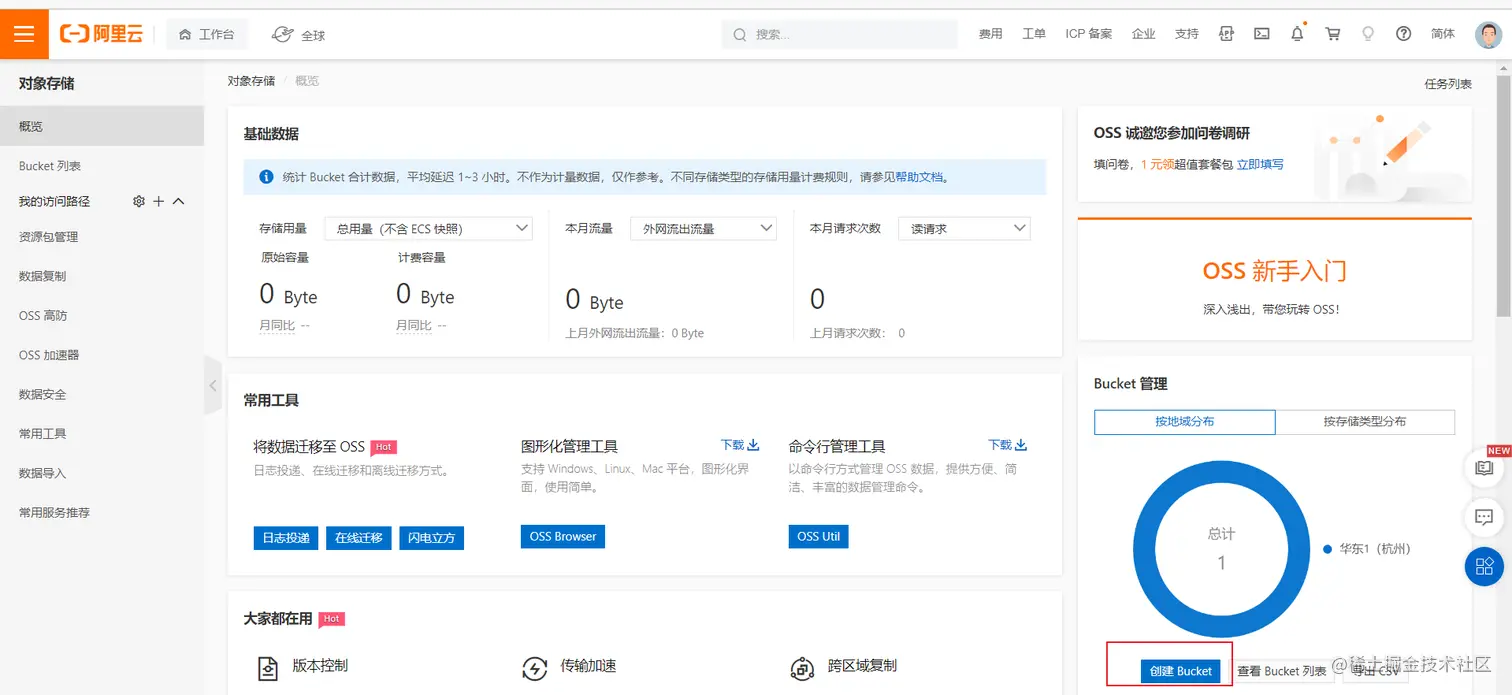Viewport: 1512px width, 695px height.
Task: Open the App download icon in top bar
Action: pos(1226,34)
